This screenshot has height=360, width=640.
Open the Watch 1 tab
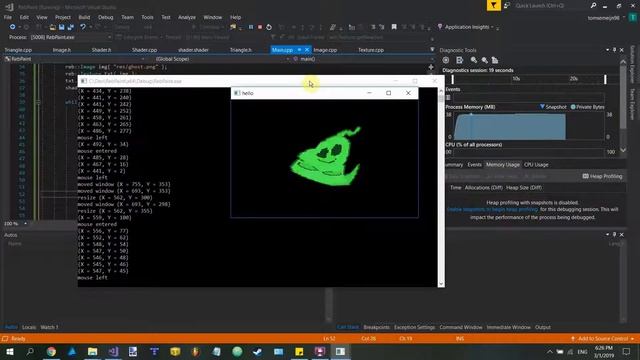pos(49,327)
